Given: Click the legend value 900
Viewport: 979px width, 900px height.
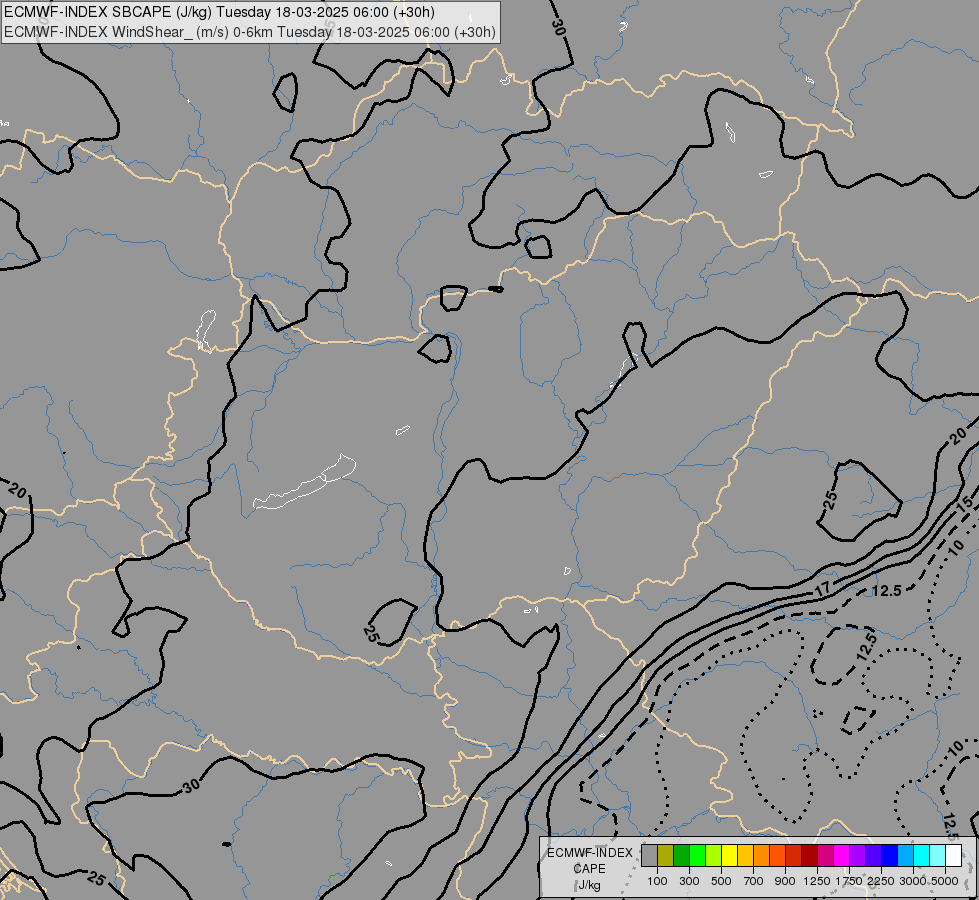Looking at the screenshot, I should (785, 881).
